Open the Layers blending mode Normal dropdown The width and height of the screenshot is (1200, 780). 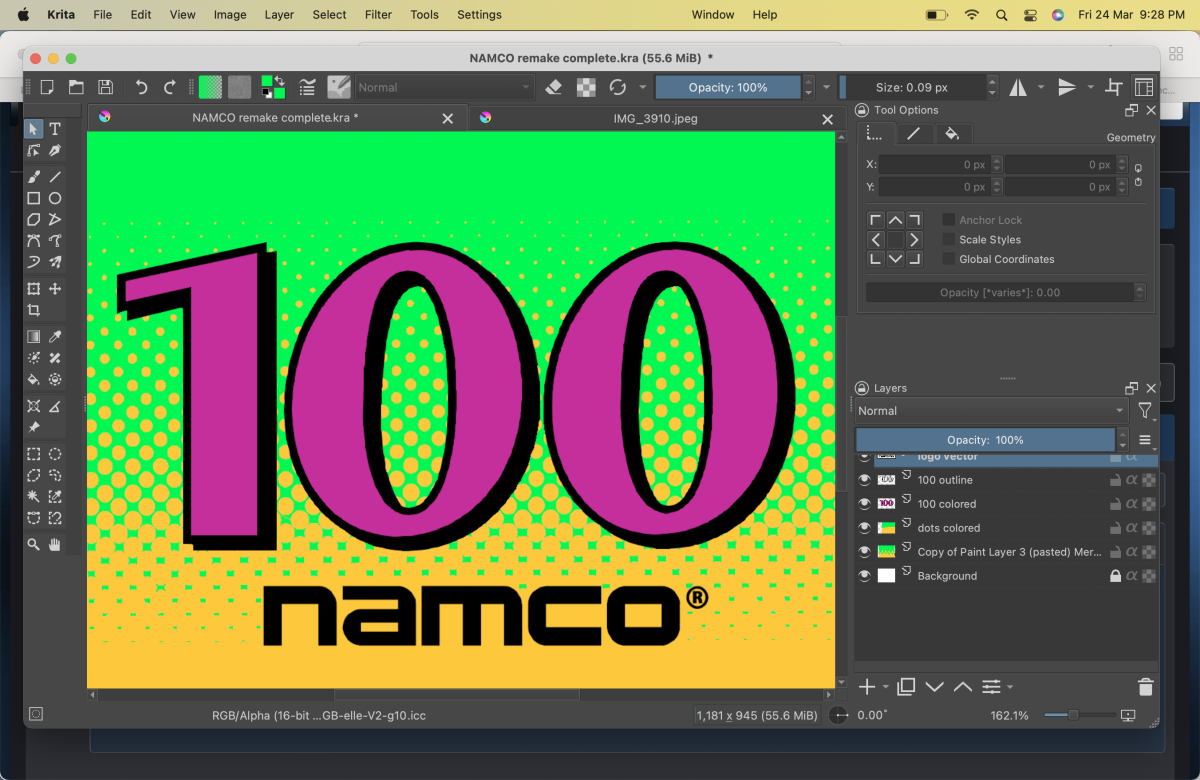tap(991, 411)
